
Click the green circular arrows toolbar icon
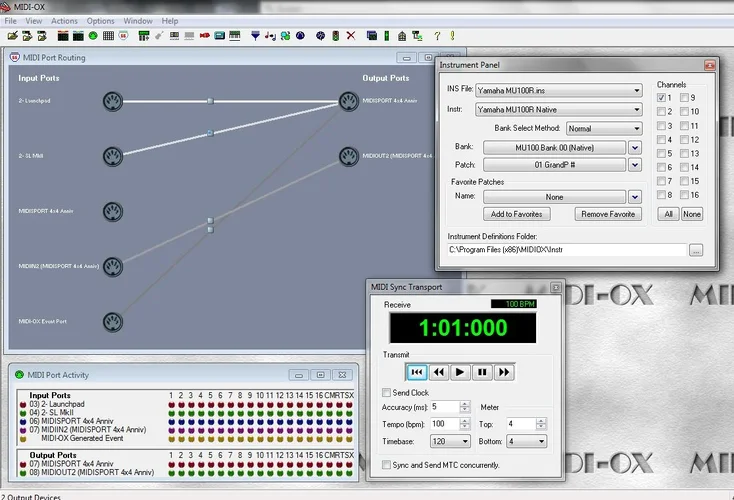(x=285, y=36)
